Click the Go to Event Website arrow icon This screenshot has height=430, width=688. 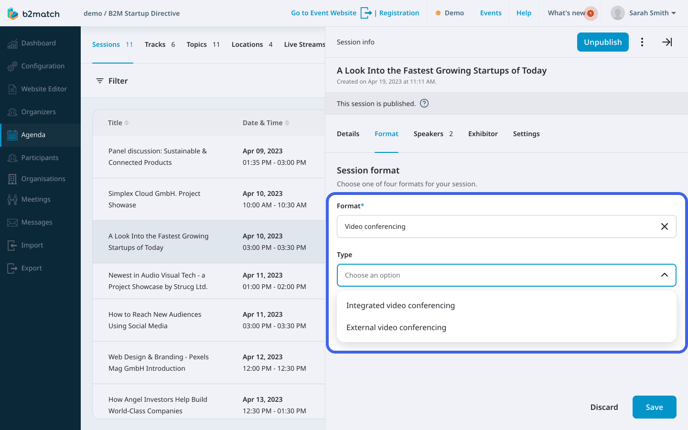point(366,13)
